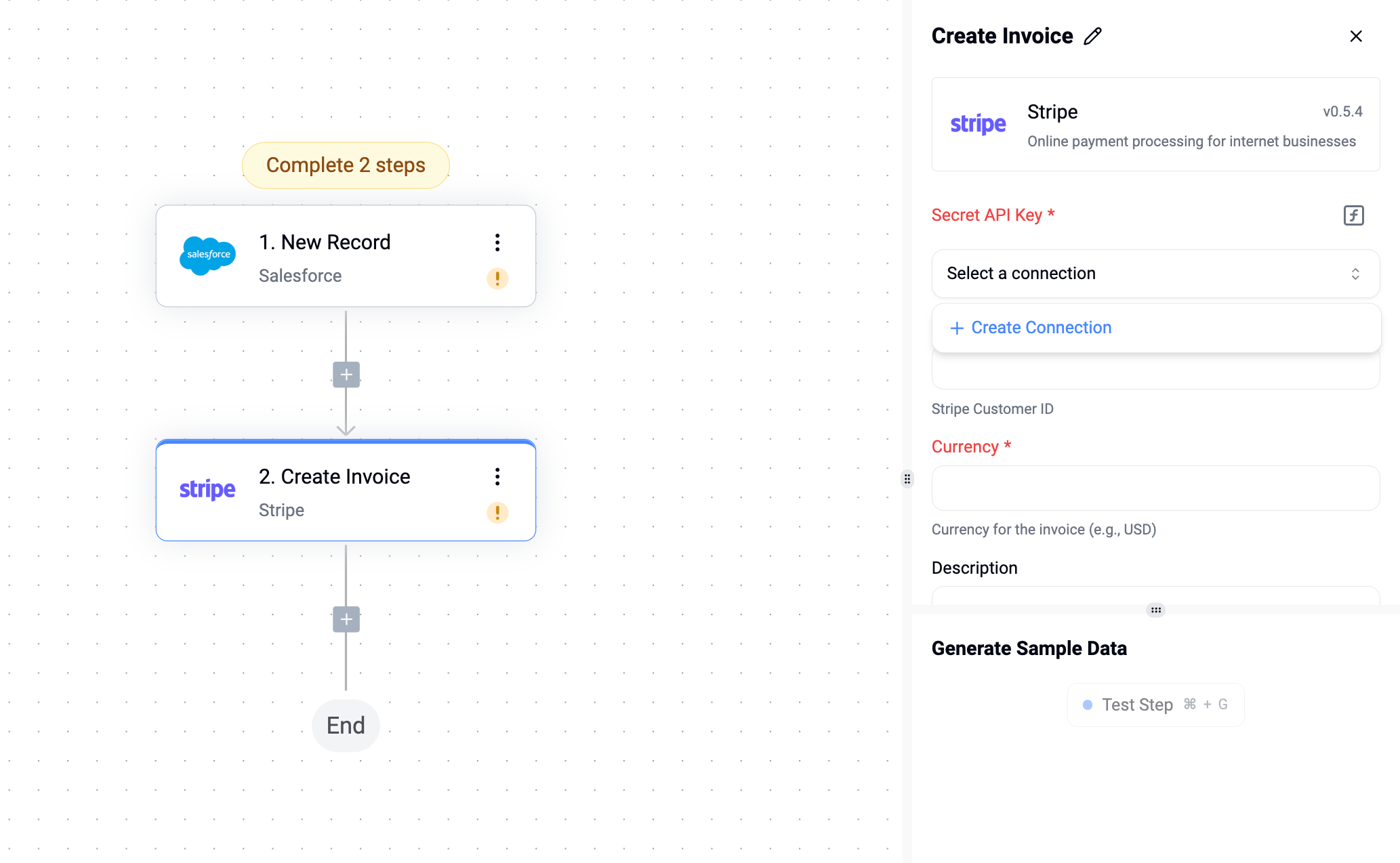Open the Select a connection dropdown
1400x863 pixels.
(1155, 274)
